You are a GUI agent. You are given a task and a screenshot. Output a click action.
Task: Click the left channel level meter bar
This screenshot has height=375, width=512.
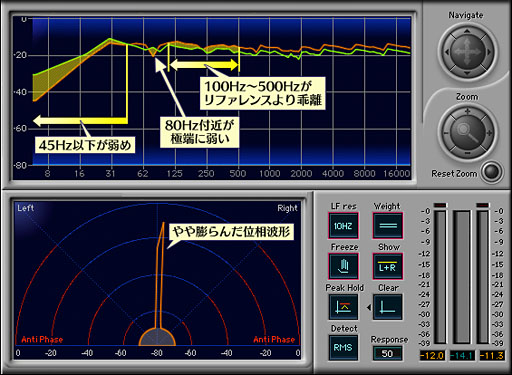pos(440,277)
